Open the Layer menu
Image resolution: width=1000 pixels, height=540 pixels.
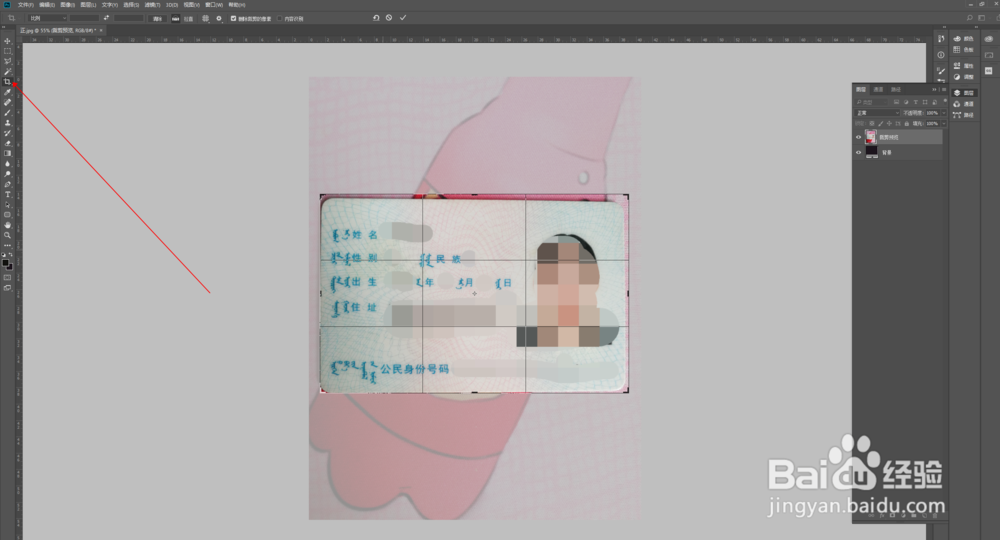88,5
